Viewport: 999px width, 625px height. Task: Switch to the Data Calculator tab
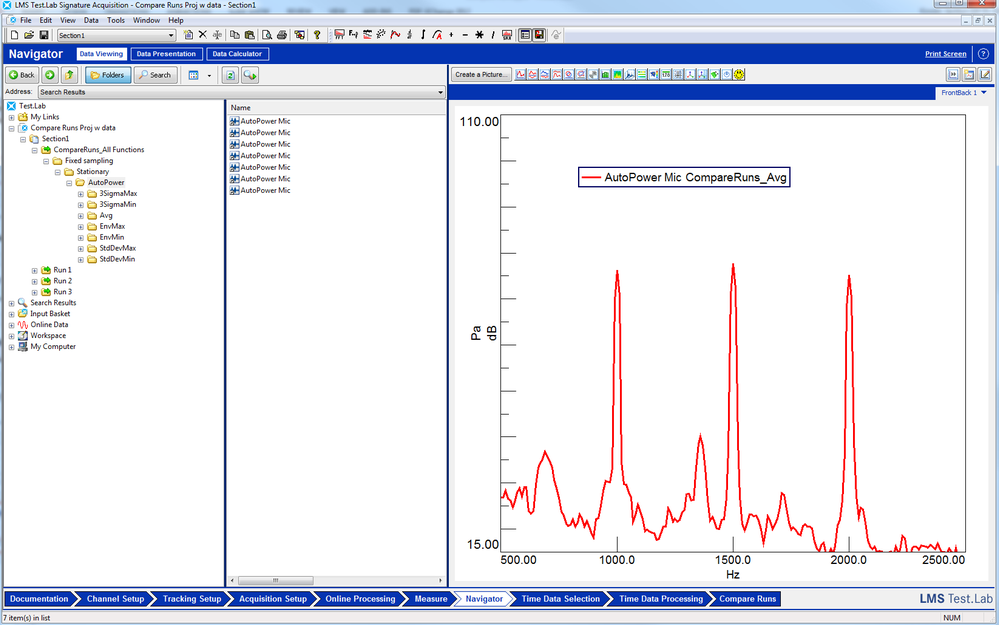[x=237, y=54]
